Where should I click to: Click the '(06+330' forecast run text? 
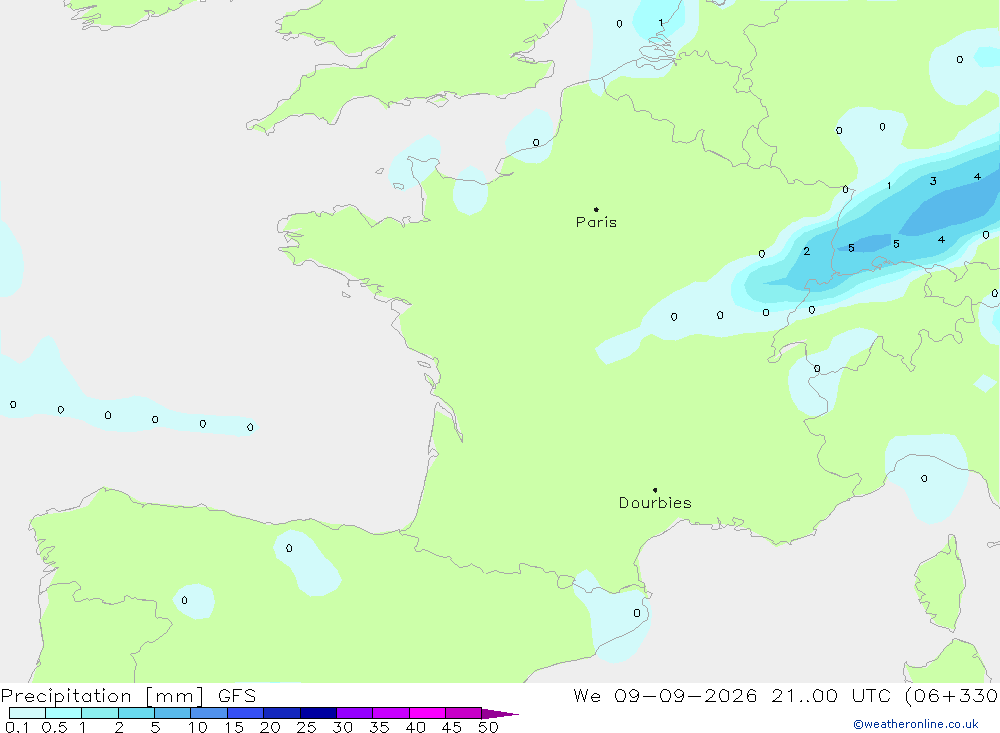(952, 696)
